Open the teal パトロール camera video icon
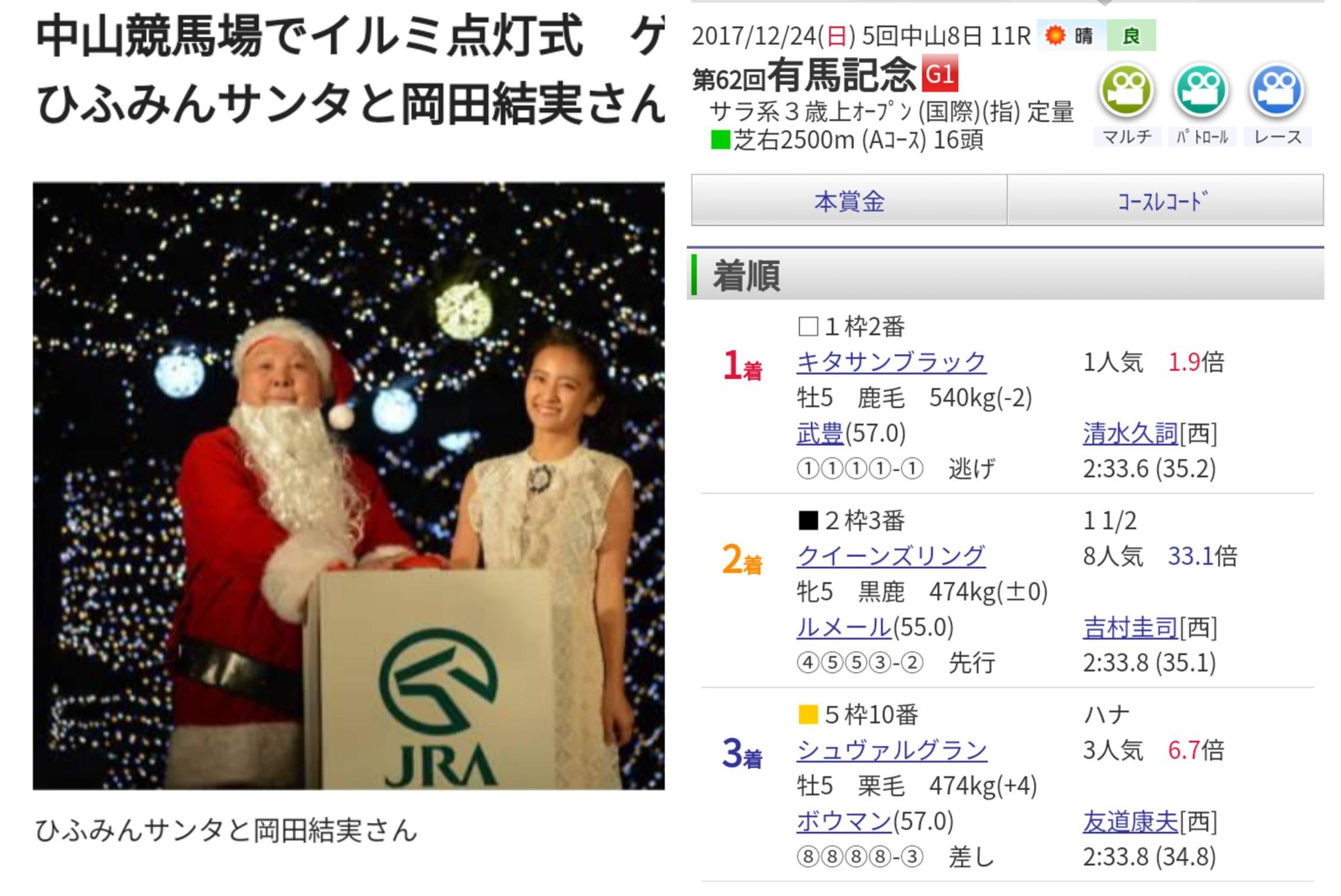This screenshot has height=896, width=1341. click(x=1202, y=91)
